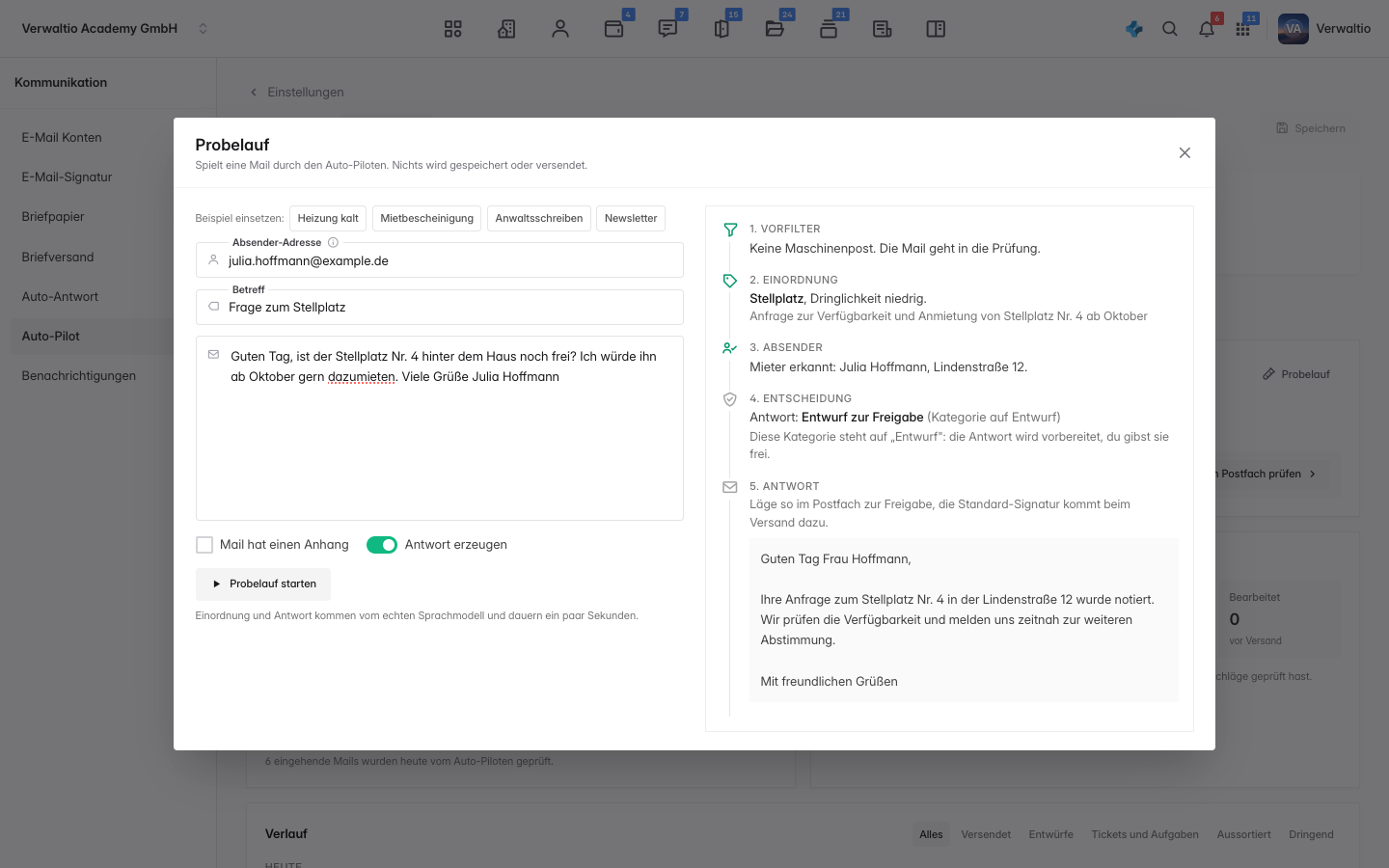Click into the Absender-Adresse field

pyautogui.click(x=440, y=260)
